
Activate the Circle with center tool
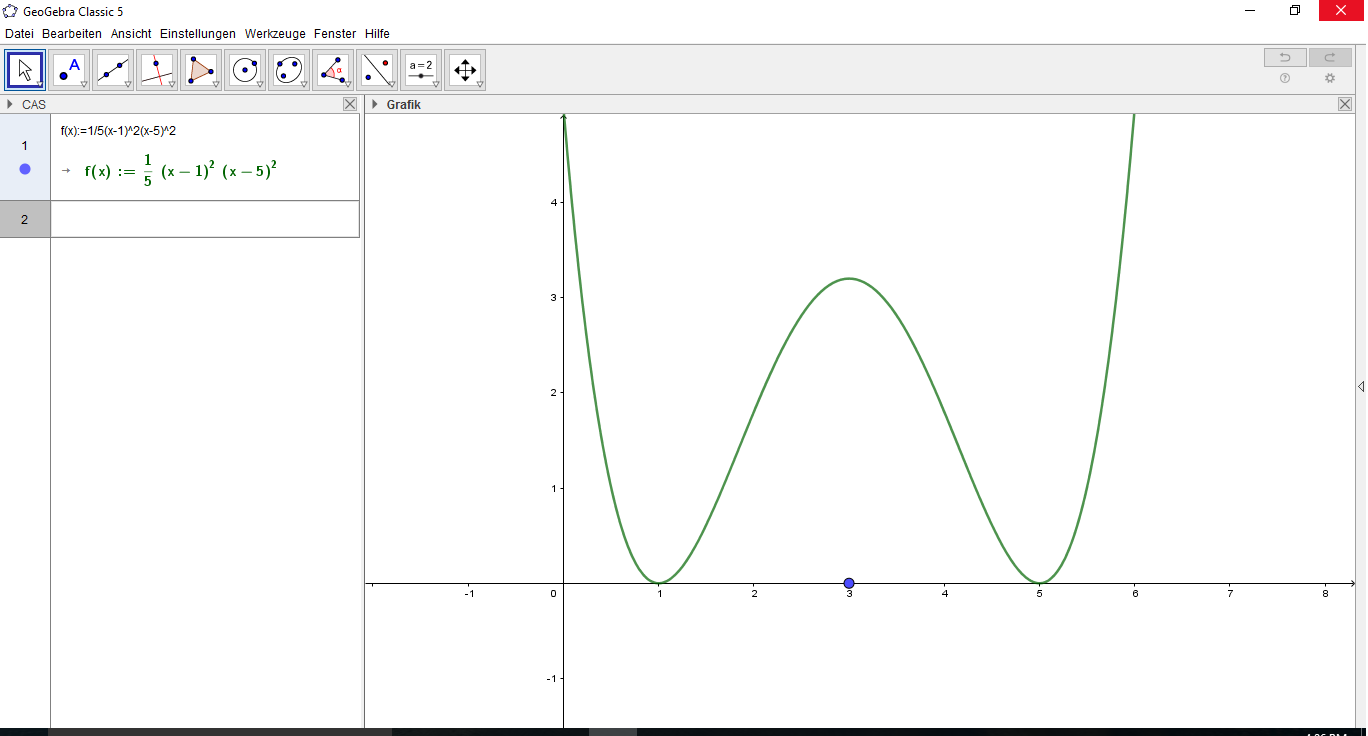245,70
